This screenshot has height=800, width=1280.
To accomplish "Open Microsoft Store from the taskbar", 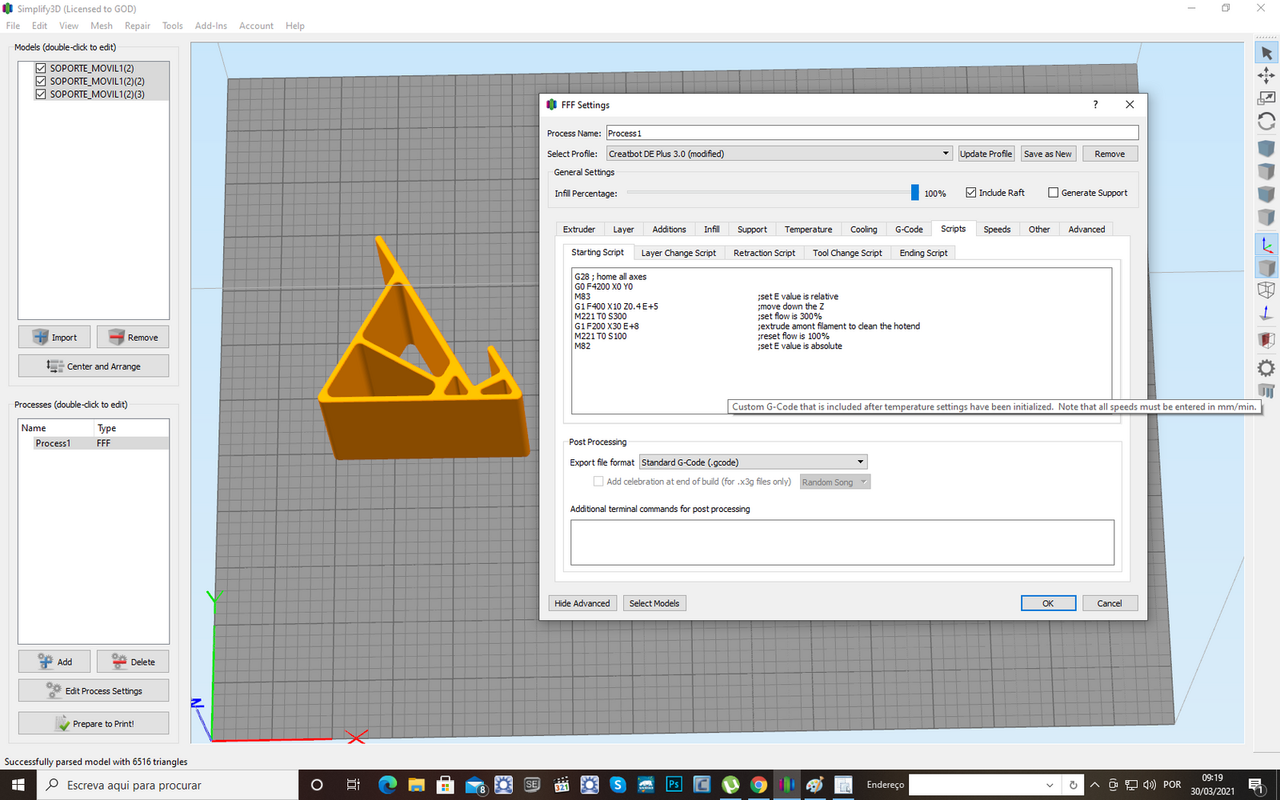I will pyautogui.click(x=446, y=785).
